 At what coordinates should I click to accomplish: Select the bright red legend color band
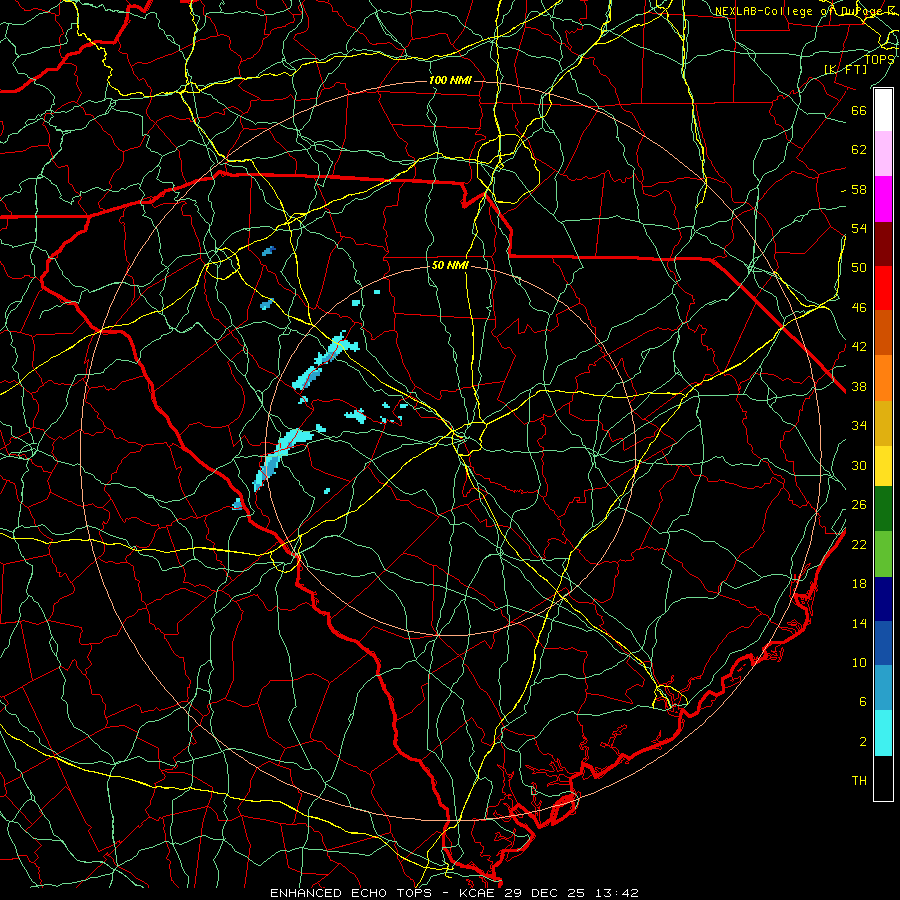pyautogui.click(x=883, y=288)
